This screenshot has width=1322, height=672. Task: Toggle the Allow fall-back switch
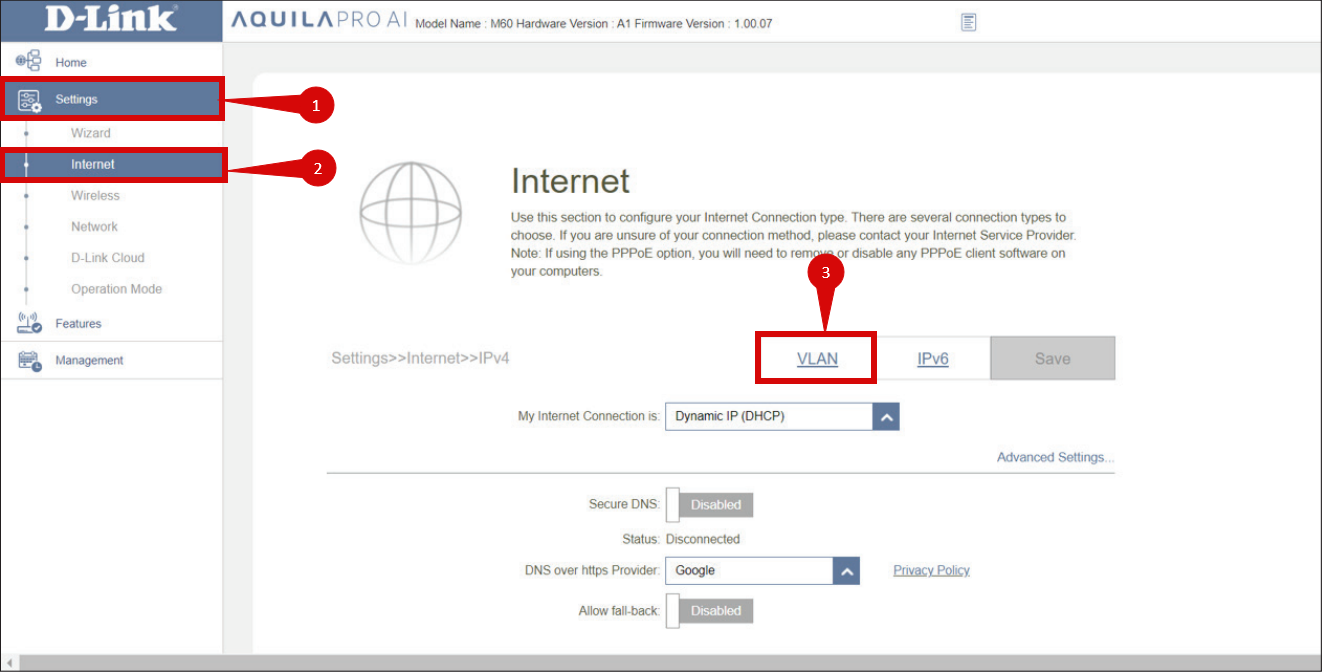pos(709,611)
